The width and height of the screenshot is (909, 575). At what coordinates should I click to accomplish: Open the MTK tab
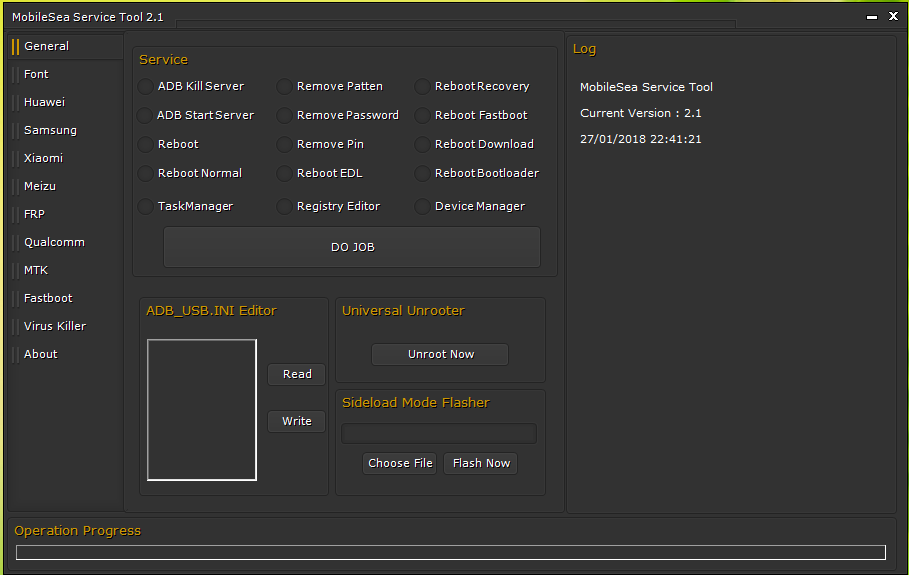click(x=66, y=270)
